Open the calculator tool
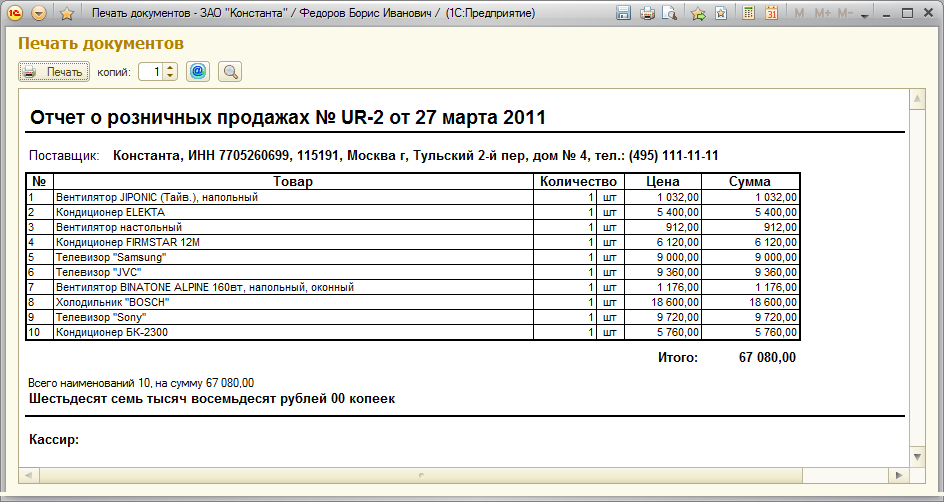944x502 pixels. [748, 13]
